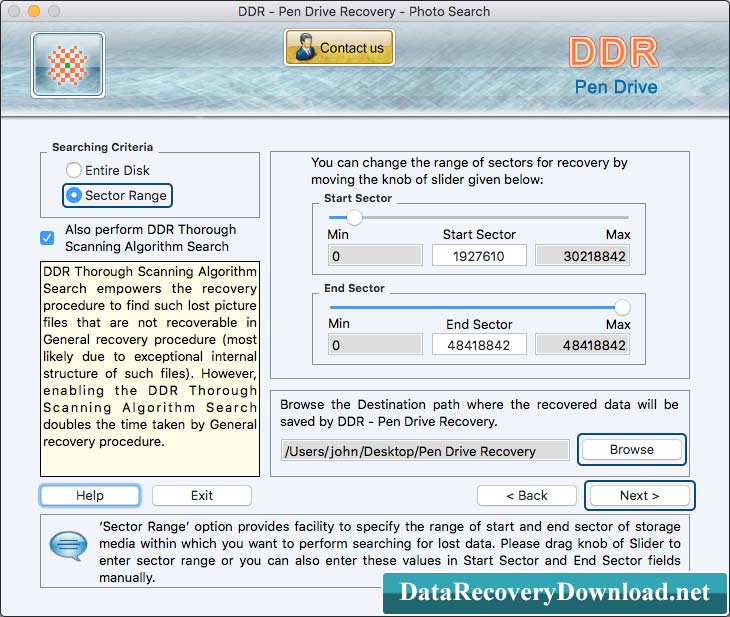Proceed with the Next > button
Viewport: 730px width, 617px height.
pyautogui.click(x=640, y=495)
